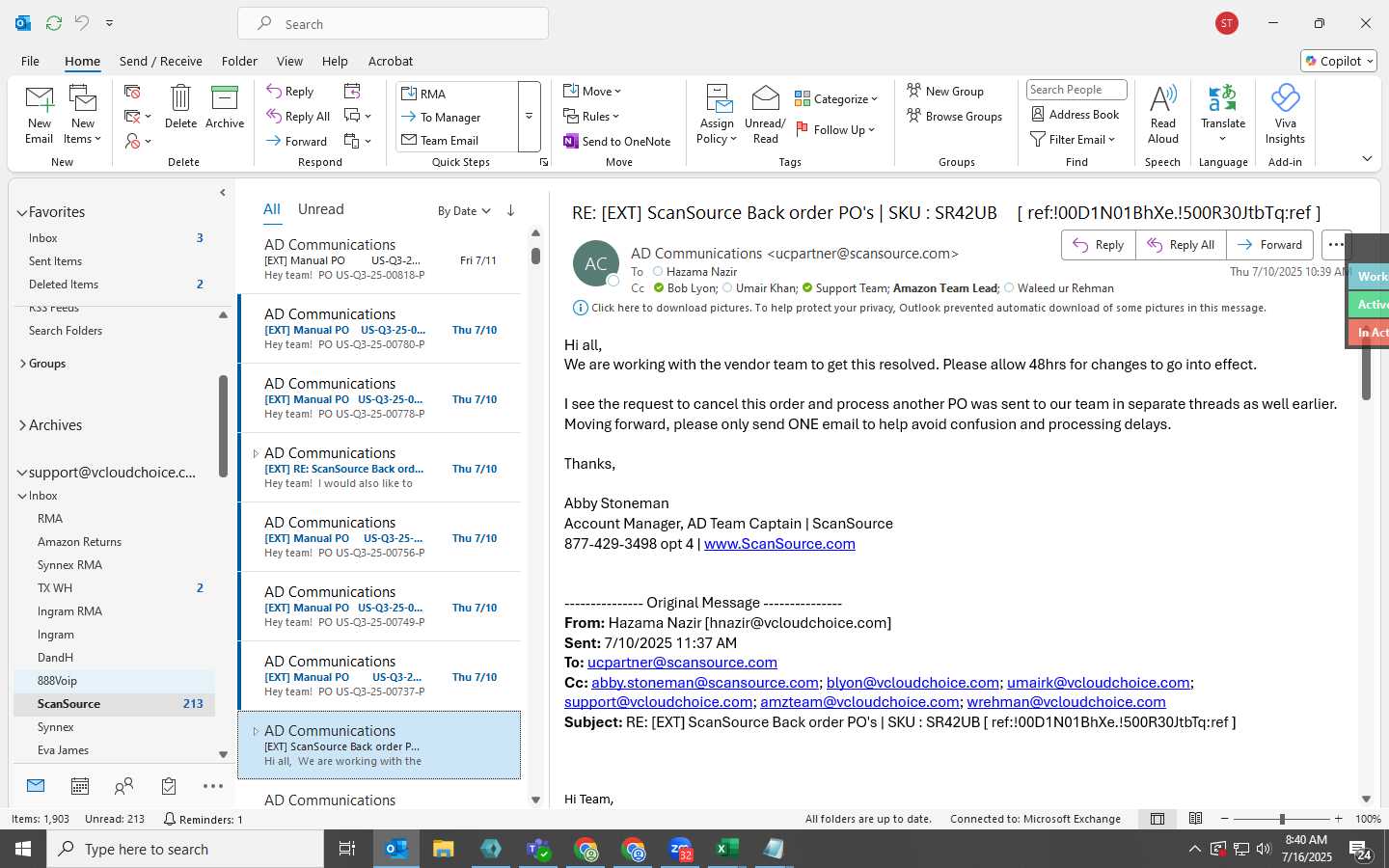The height and width of the screenshot is (868, 1389).
Task: Open more actions ellipsis in reading pane
Action: 1336,245
